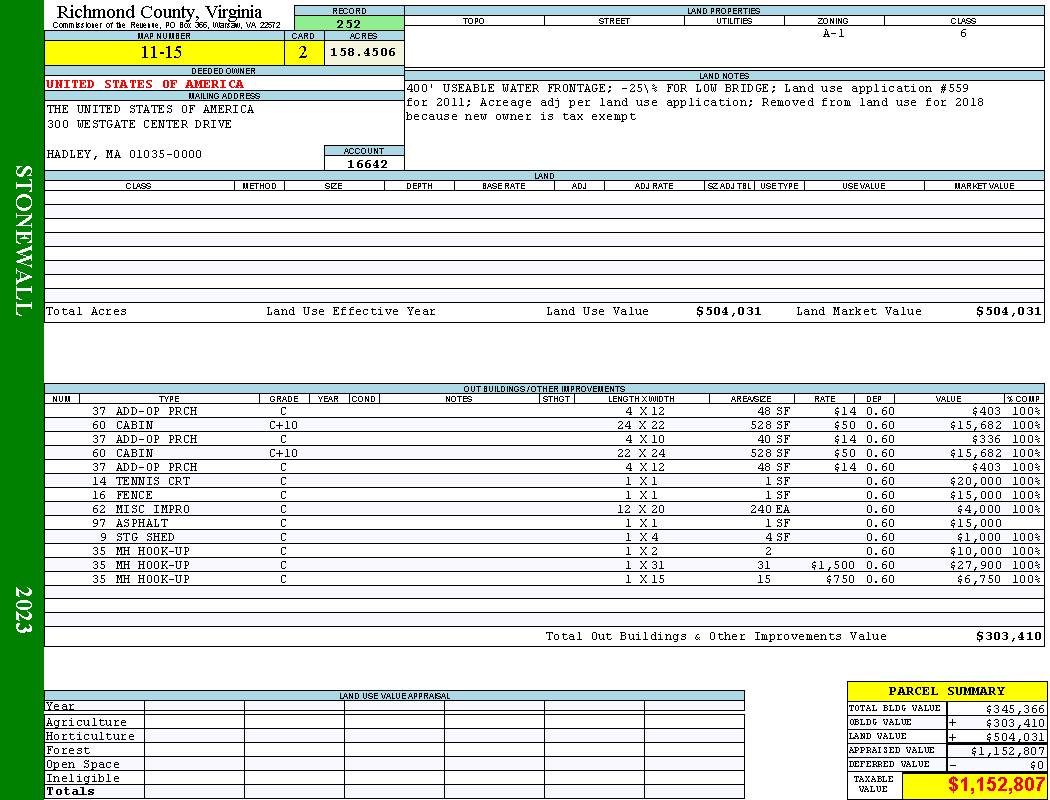Screen dimensions: 1050x800
Task: Click the APPRAISED VALUE $1,152,807
Action: point(1007,751)
